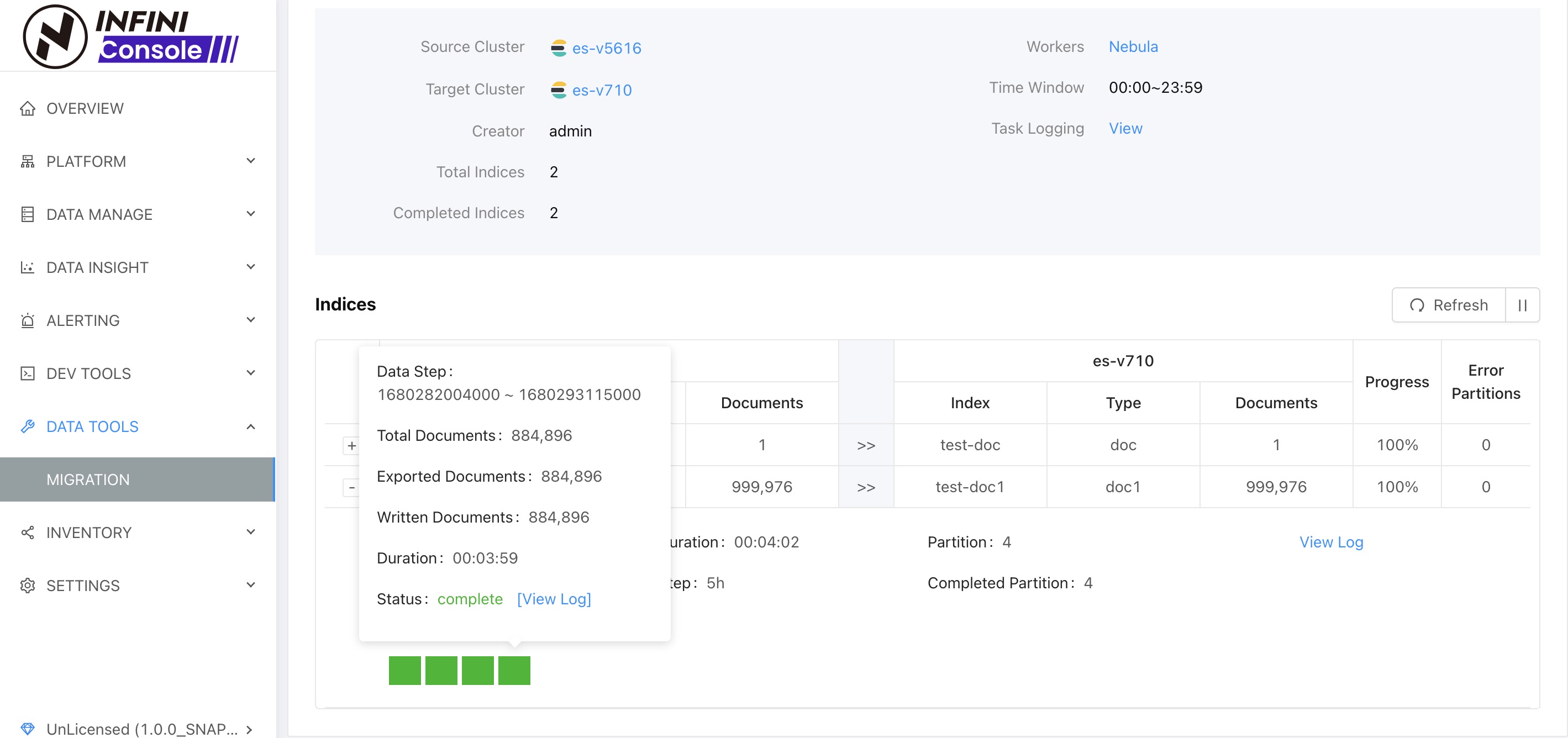This screenshot has height=738, width=1568.
Task: Open source cluster es-v5616 link
Action: point(606,48)
